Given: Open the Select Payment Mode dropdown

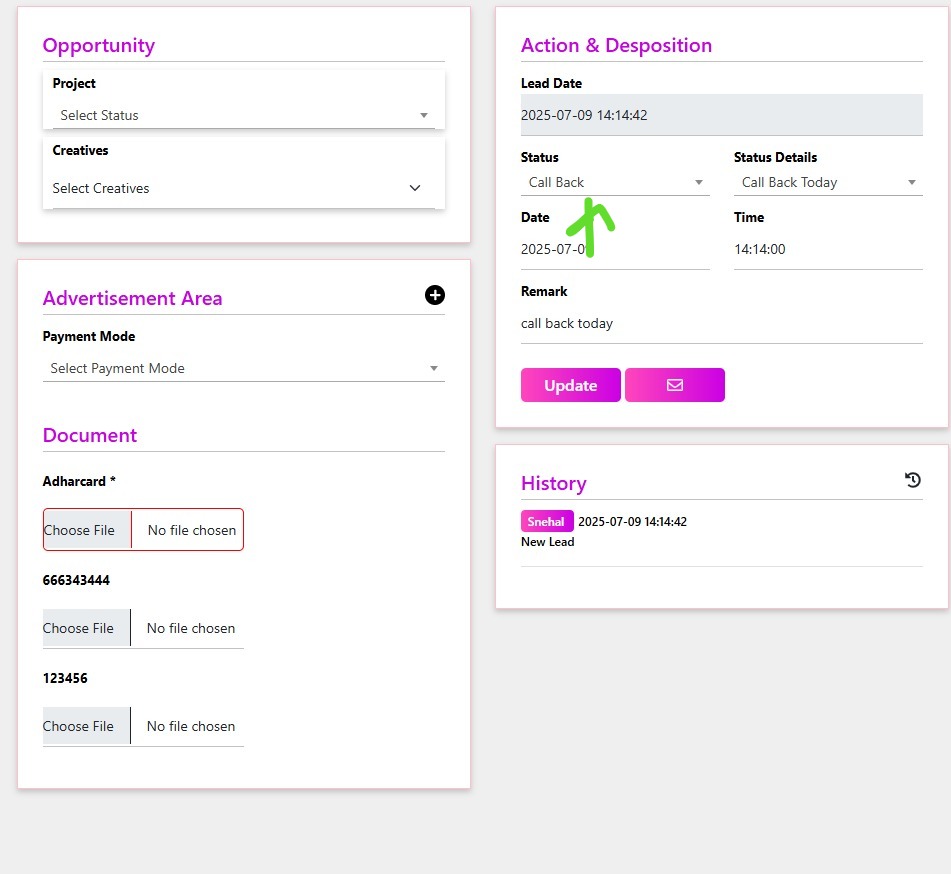Looking at the screenshot, I should click(243, 368).
